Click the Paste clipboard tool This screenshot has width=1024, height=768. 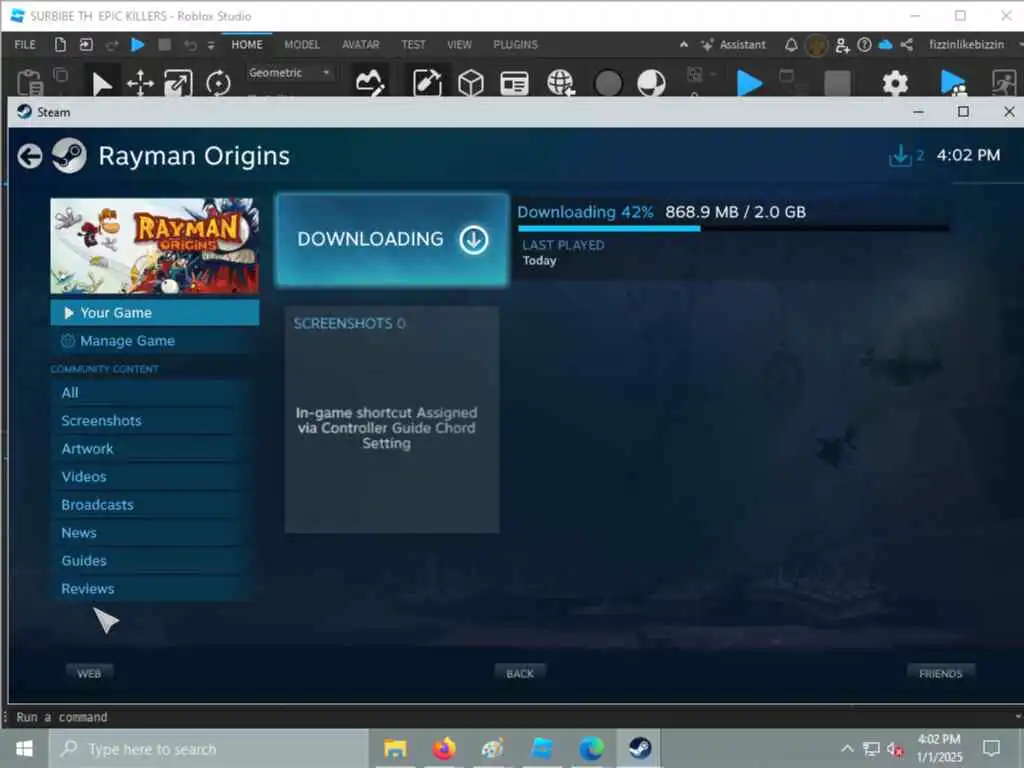(29, 83)
